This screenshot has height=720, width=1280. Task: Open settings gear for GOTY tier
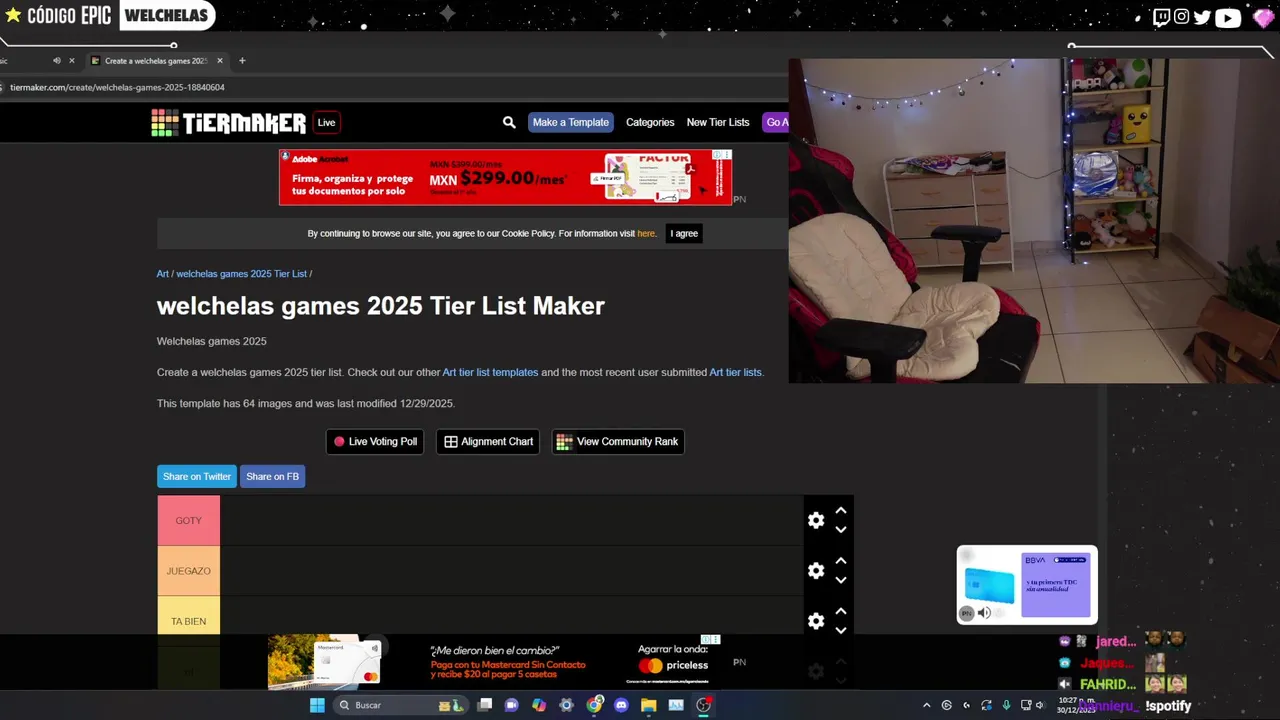pos(816,520)
